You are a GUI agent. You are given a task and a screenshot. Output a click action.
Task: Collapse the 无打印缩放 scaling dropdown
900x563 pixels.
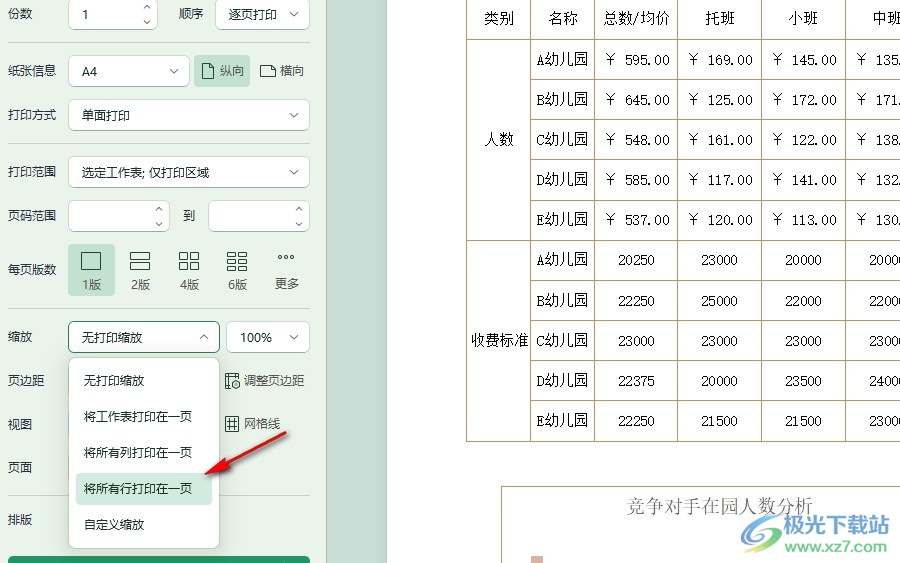tap(143, 337)
